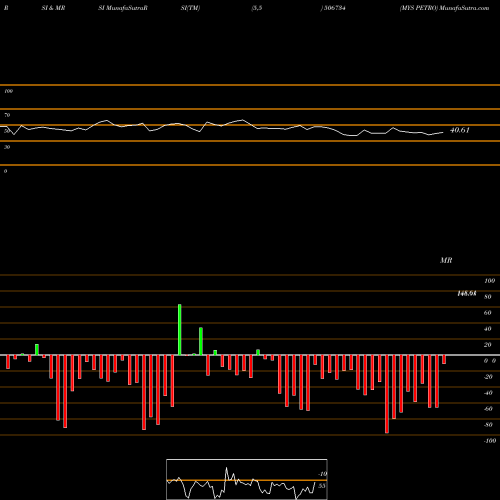Click the SI(TM) header text
The width and height of the screenshot is (500, 500).
[190, 8]
